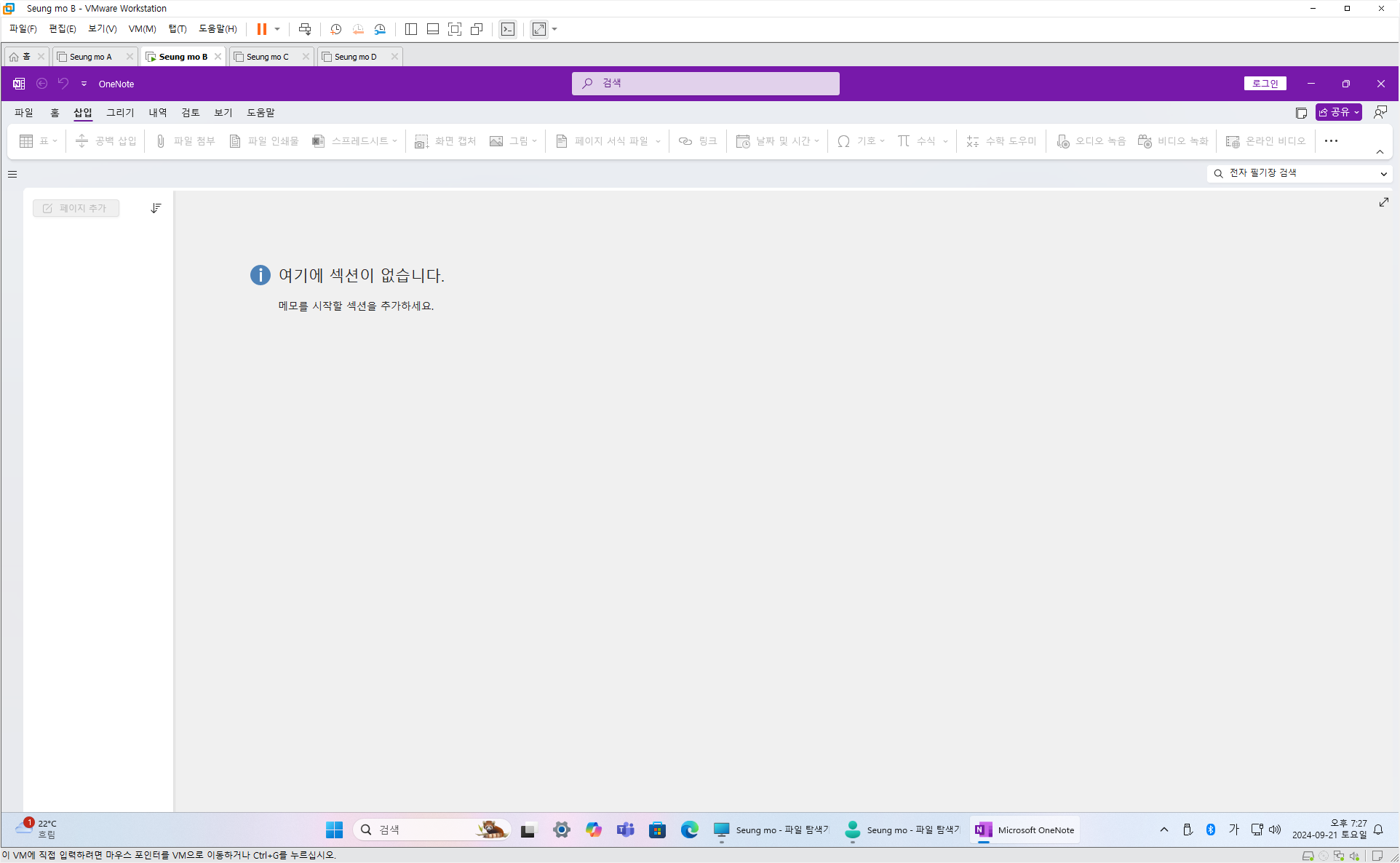1400x863 pixels.
Task: Expand the 전자 필기장 검색 dropdown
Action: 1383,174
